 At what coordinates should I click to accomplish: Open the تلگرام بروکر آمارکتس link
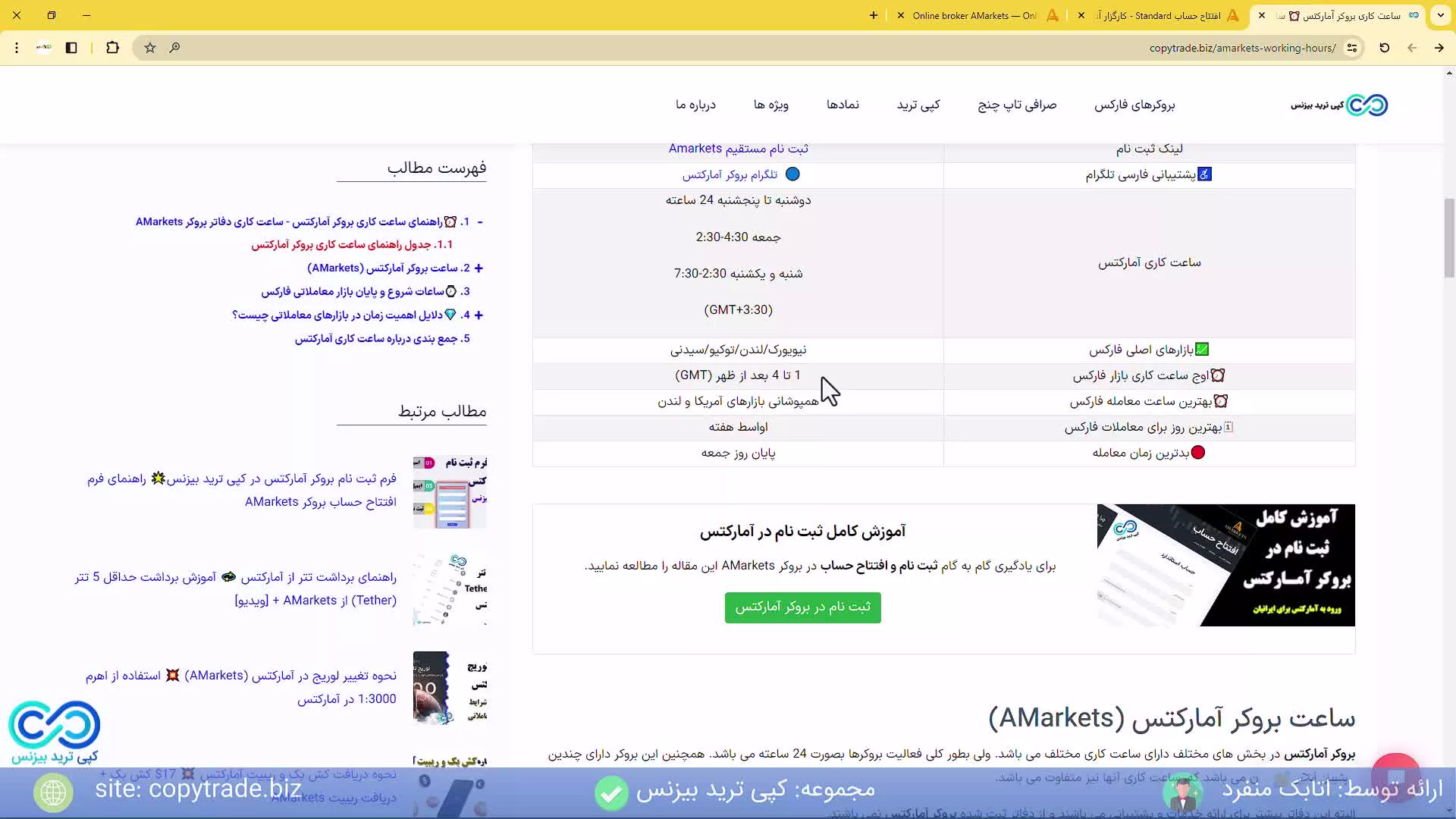[x=730, y=174]
